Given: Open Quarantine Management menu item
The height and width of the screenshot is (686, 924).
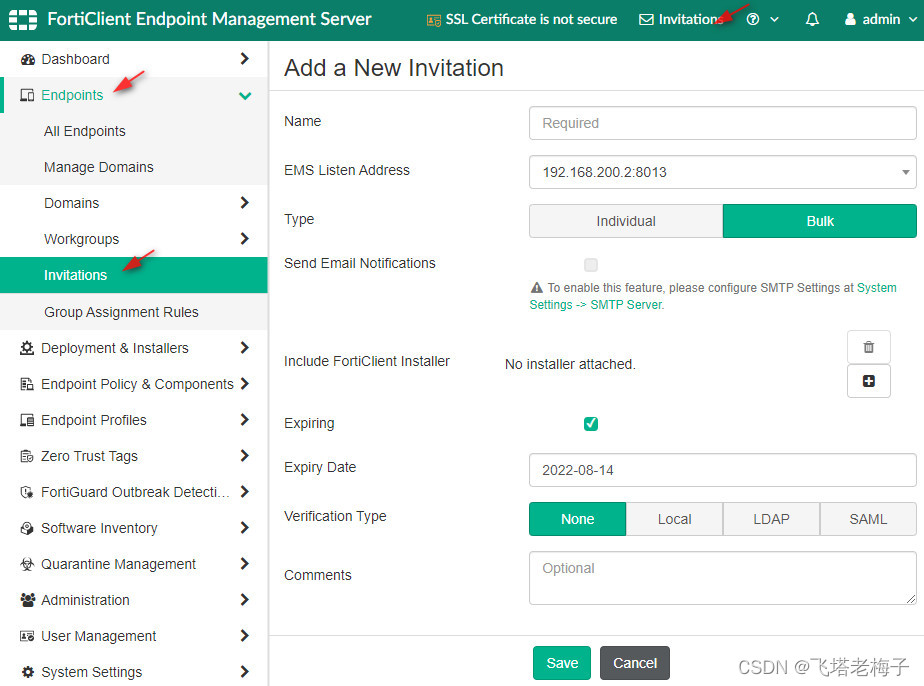Looking at the screenshot, I should pos(118,564).
